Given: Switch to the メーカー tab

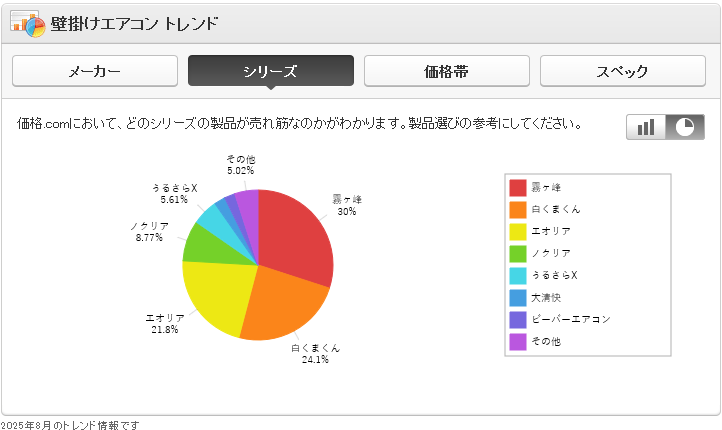Looking at the screenshot, I should pos(95,71).
